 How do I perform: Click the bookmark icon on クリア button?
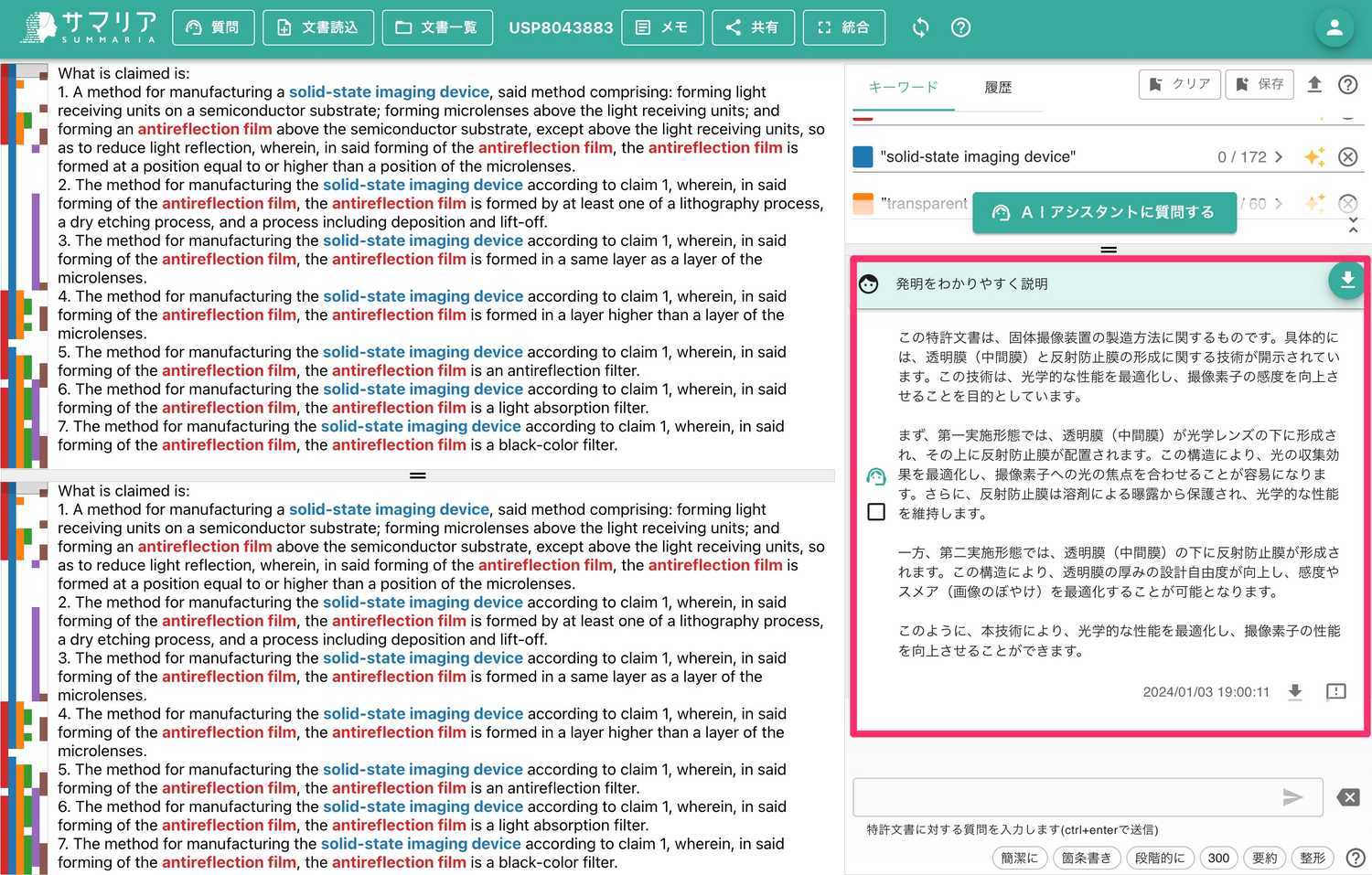pos(1156,84)
